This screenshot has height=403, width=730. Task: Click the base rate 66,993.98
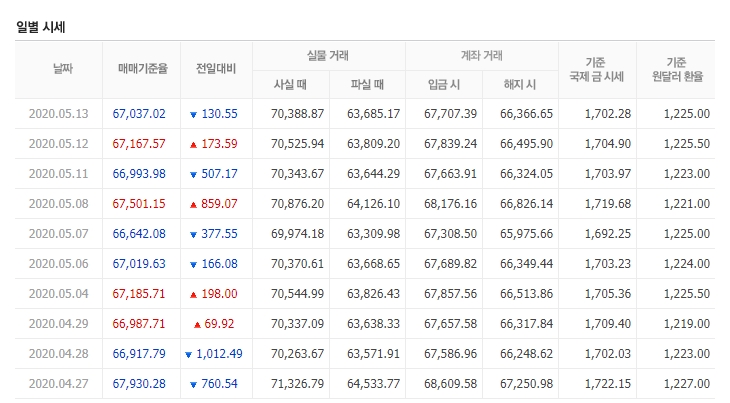click(x=139, y=174)
